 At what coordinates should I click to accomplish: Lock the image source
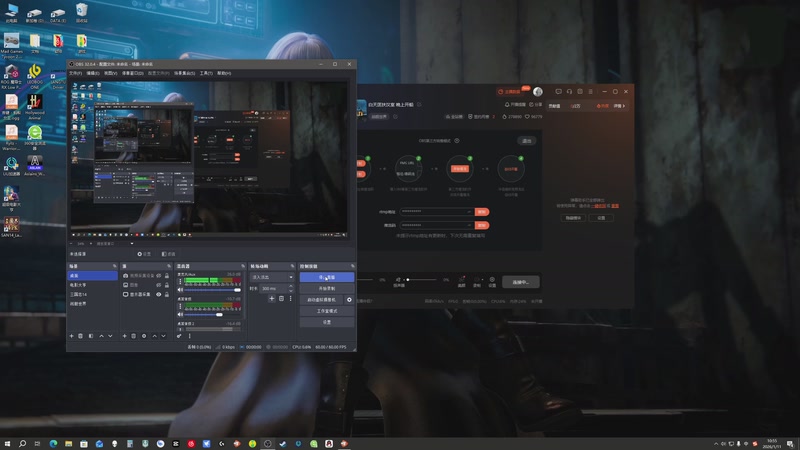point(166,285)
